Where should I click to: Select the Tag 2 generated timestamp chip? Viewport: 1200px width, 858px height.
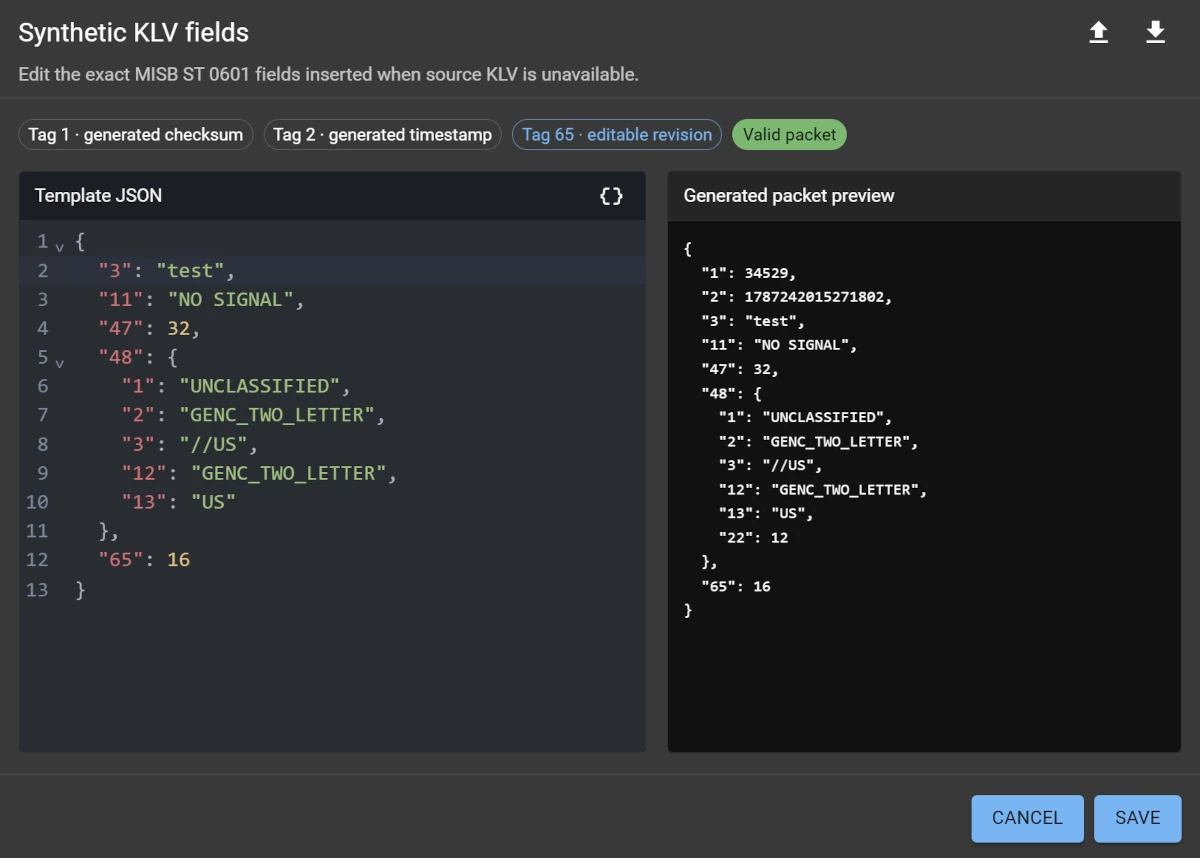(383, 135)
